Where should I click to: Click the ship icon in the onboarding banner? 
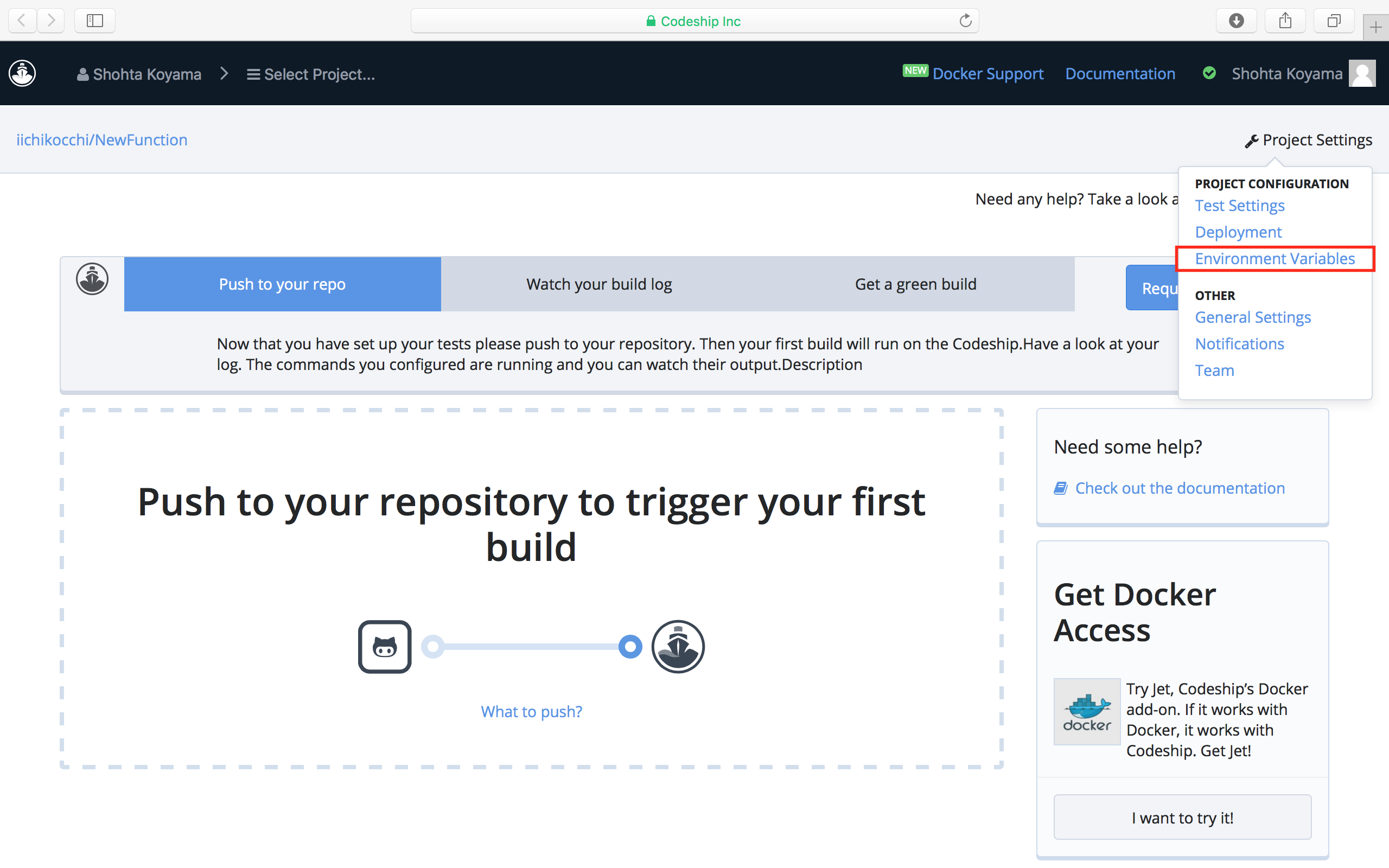tap(92, 279)
